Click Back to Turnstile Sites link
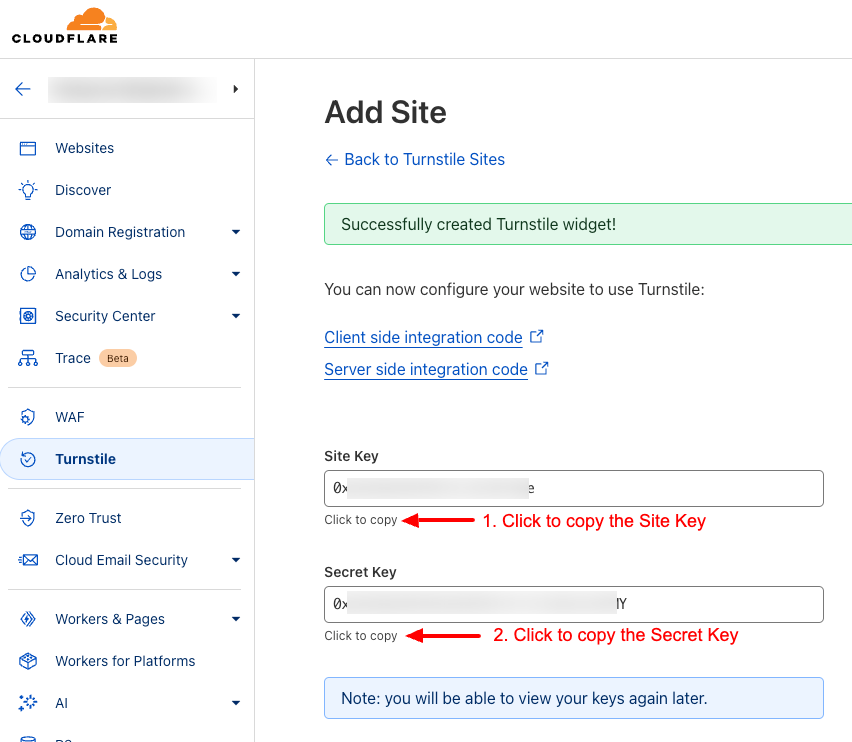This screenshot has height=742, width=852. (415, 159)
